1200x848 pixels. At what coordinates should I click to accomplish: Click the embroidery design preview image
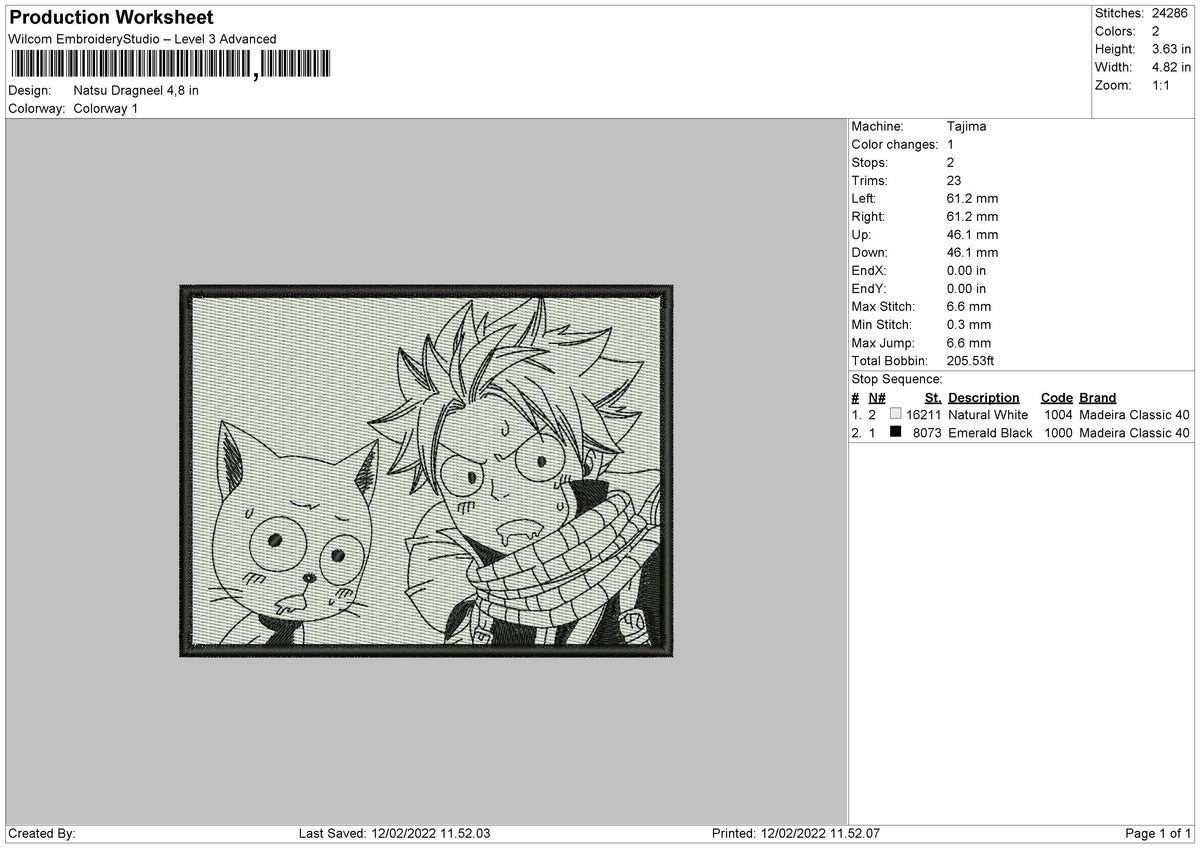coord(426,471)
